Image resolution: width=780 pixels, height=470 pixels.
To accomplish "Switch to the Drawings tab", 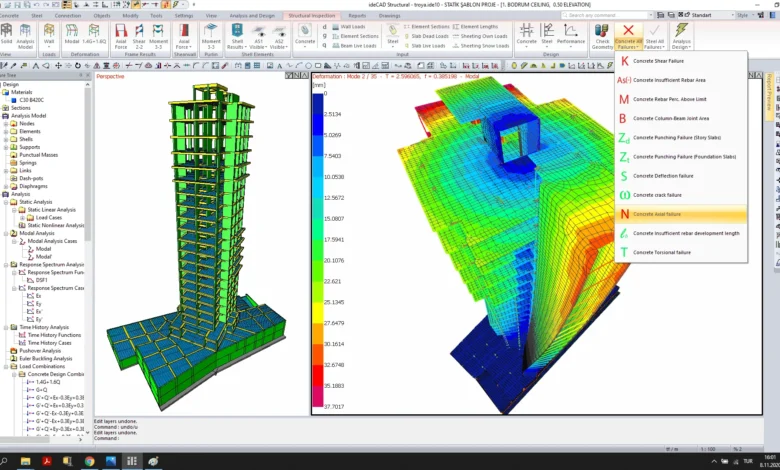I will [x=389, y=16].
